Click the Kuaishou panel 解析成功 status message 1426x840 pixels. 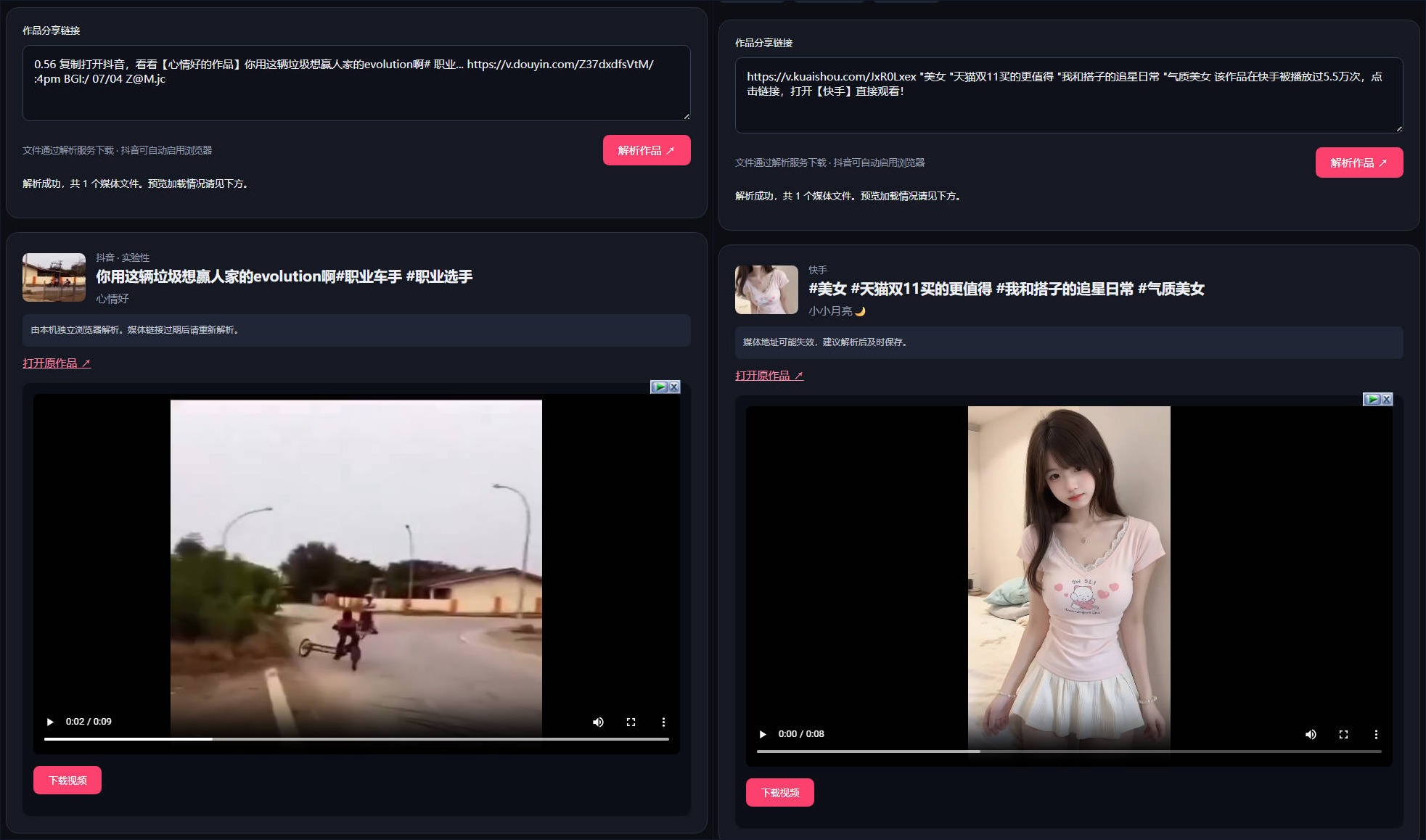(x=850, y=196)
